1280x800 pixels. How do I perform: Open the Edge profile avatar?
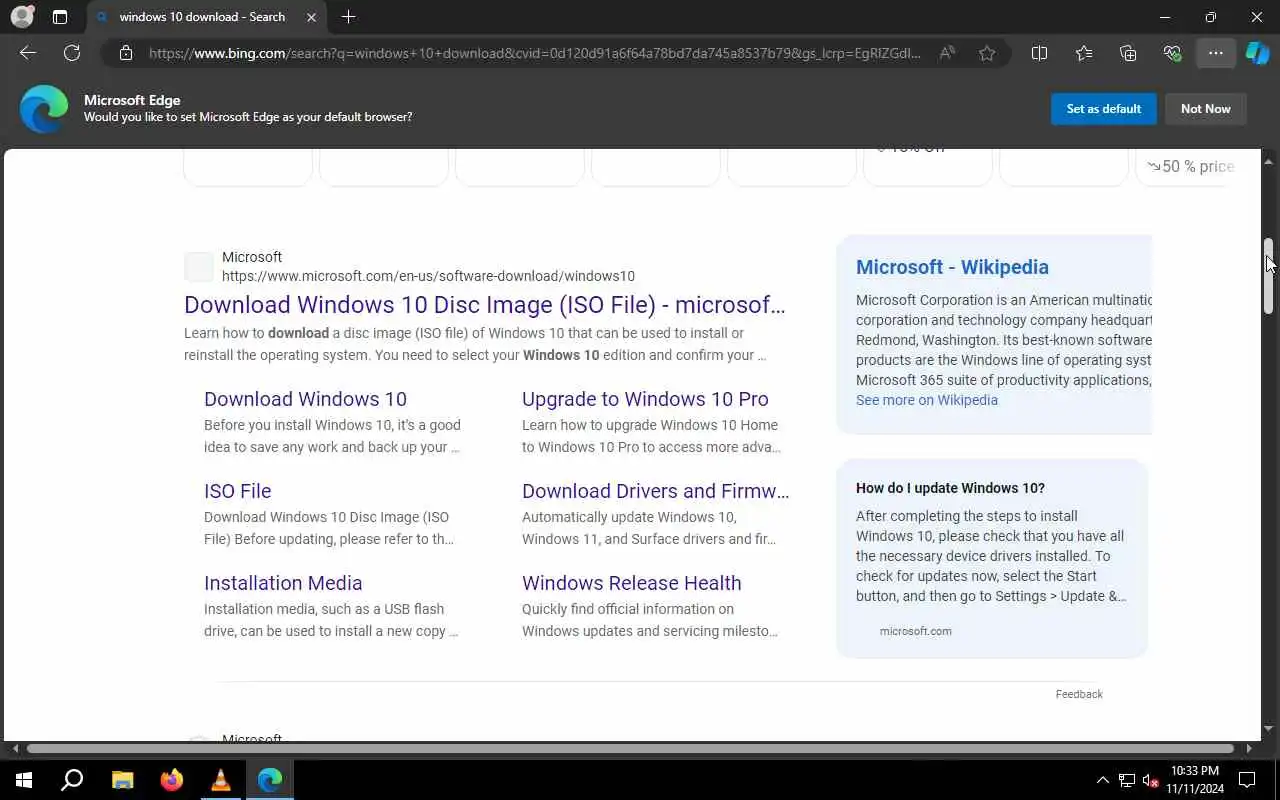click(21, 17)
